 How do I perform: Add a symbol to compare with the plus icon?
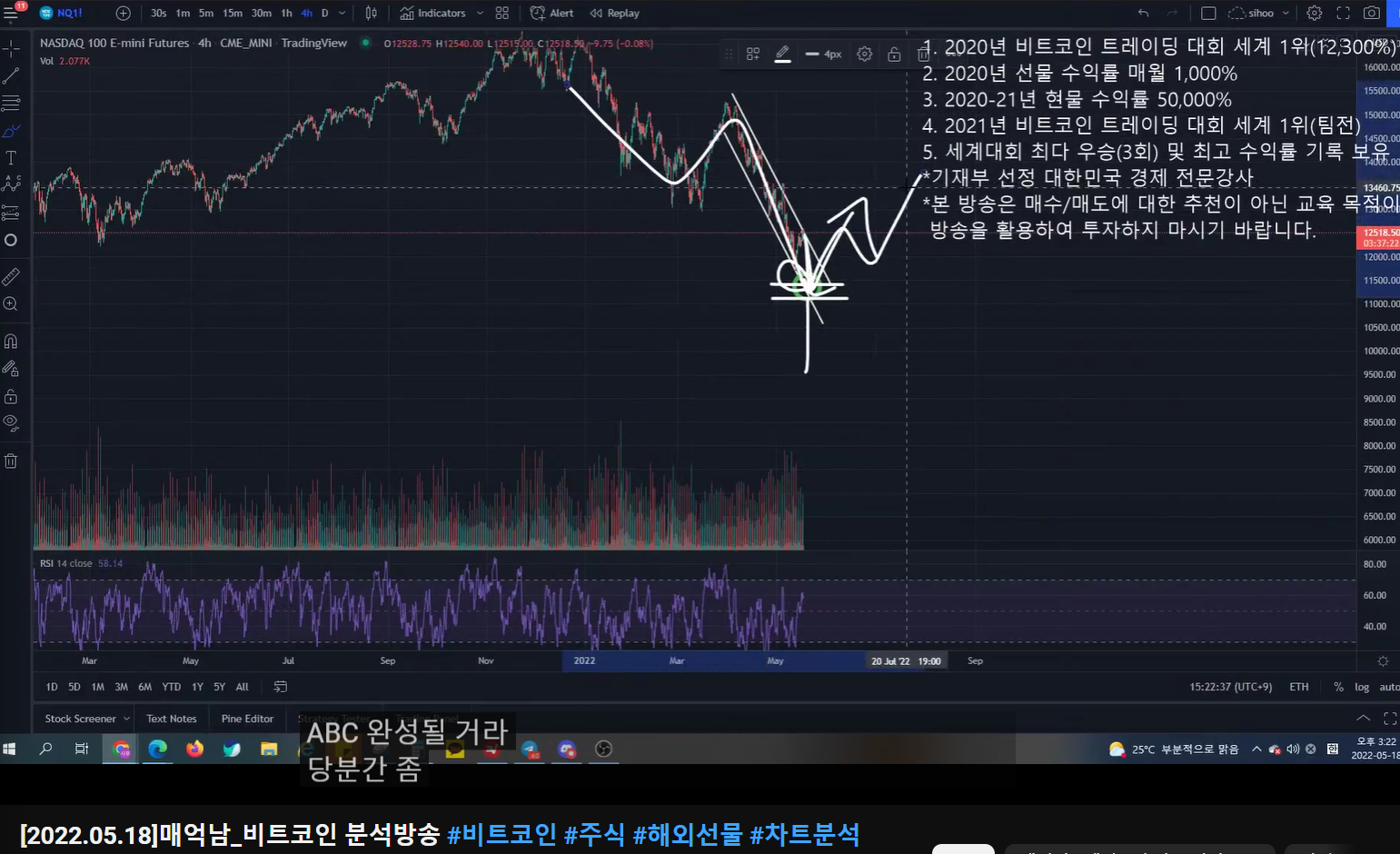coord(124,14)
